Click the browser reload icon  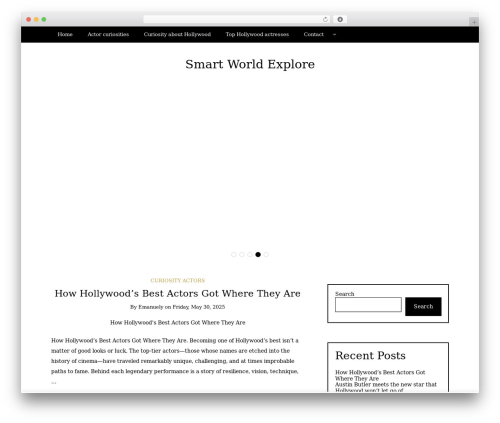325,20
